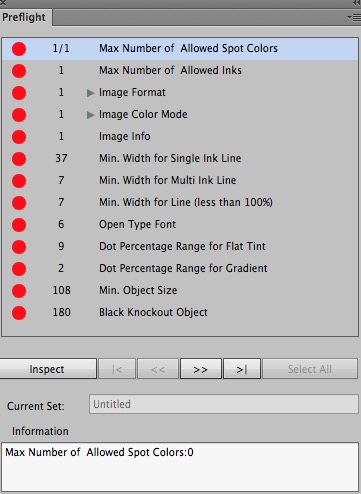Select the Max Number of Allowed Inks row
Viewport: 361px width, 494px height.
[180, 71]
